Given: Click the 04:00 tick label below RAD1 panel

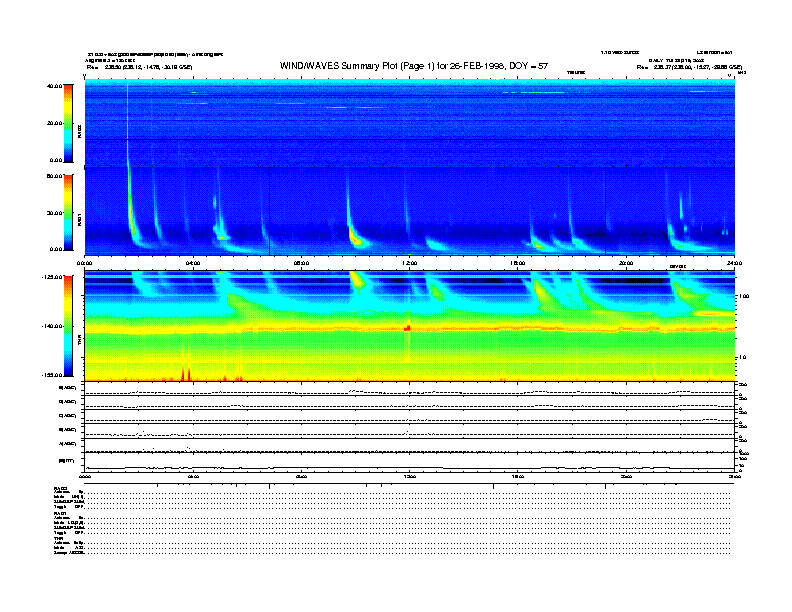Looking at the screenshot, I should (x=193, y=263).
